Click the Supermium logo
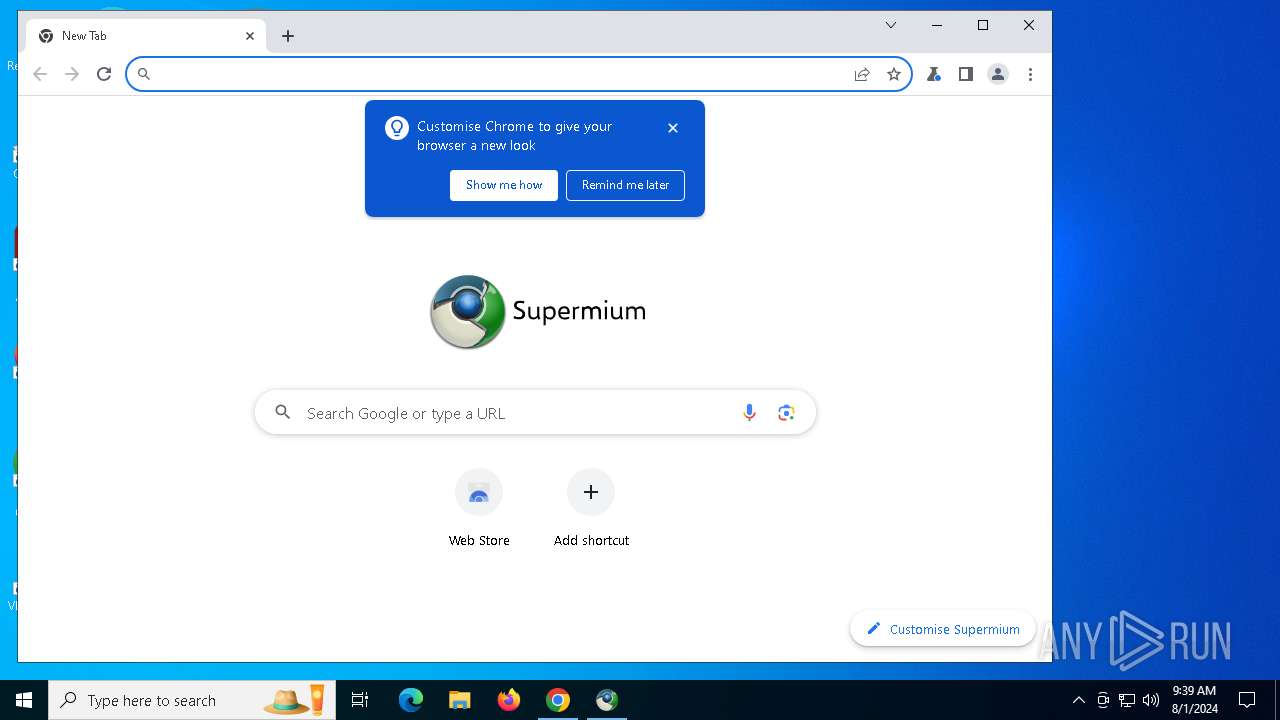This screenshot has height=720, width=1280. click(538, 311)
